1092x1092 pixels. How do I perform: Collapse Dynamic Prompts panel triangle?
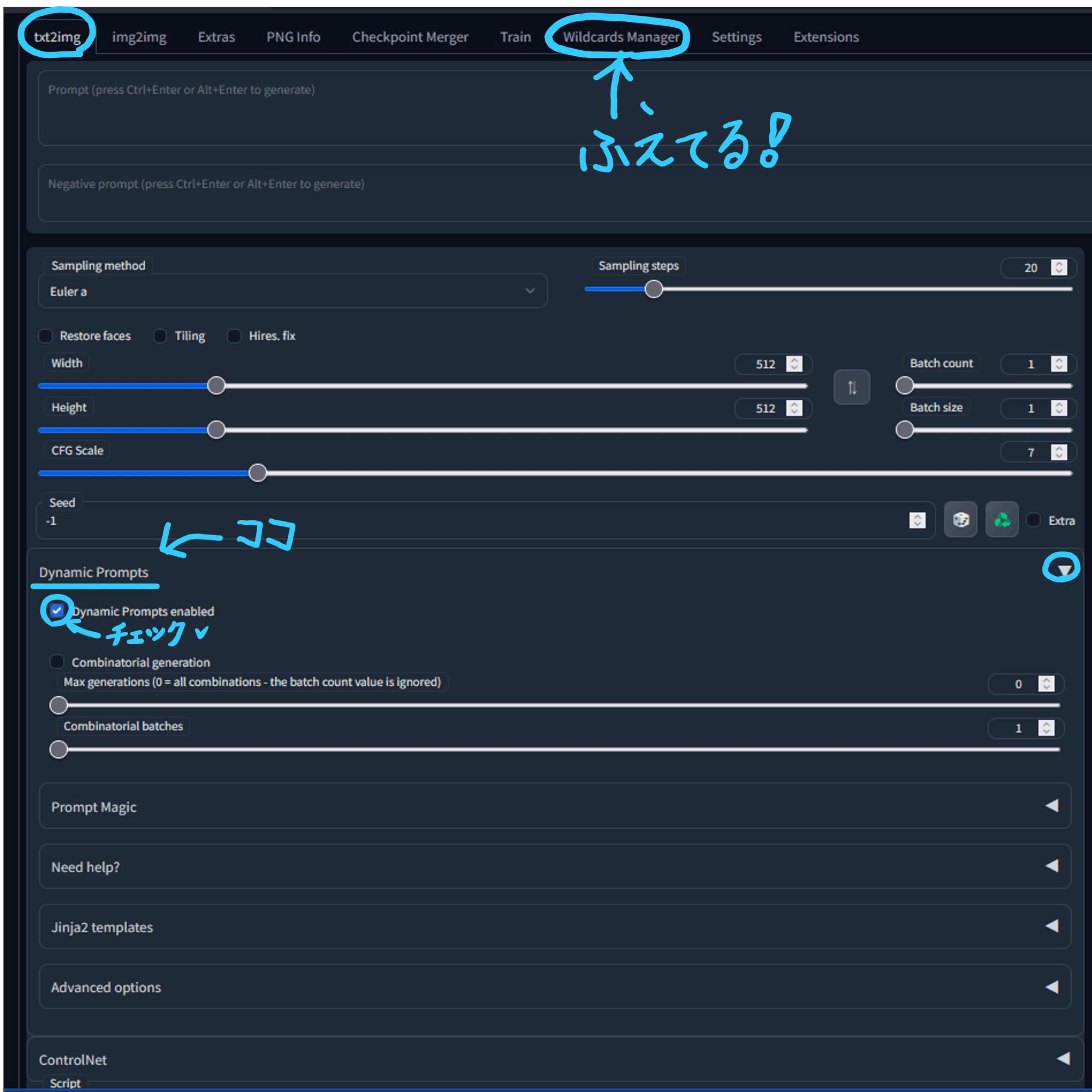pyautogui.click(x=1064, y=569)
